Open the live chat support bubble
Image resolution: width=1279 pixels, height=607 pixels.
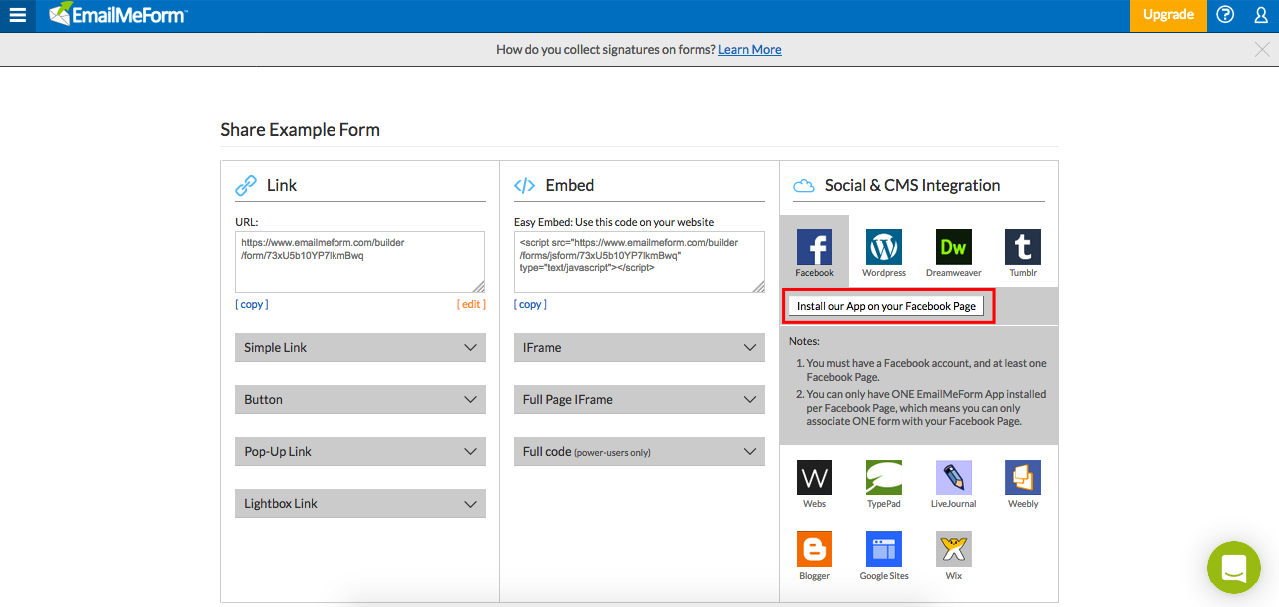click(1234, 567)
